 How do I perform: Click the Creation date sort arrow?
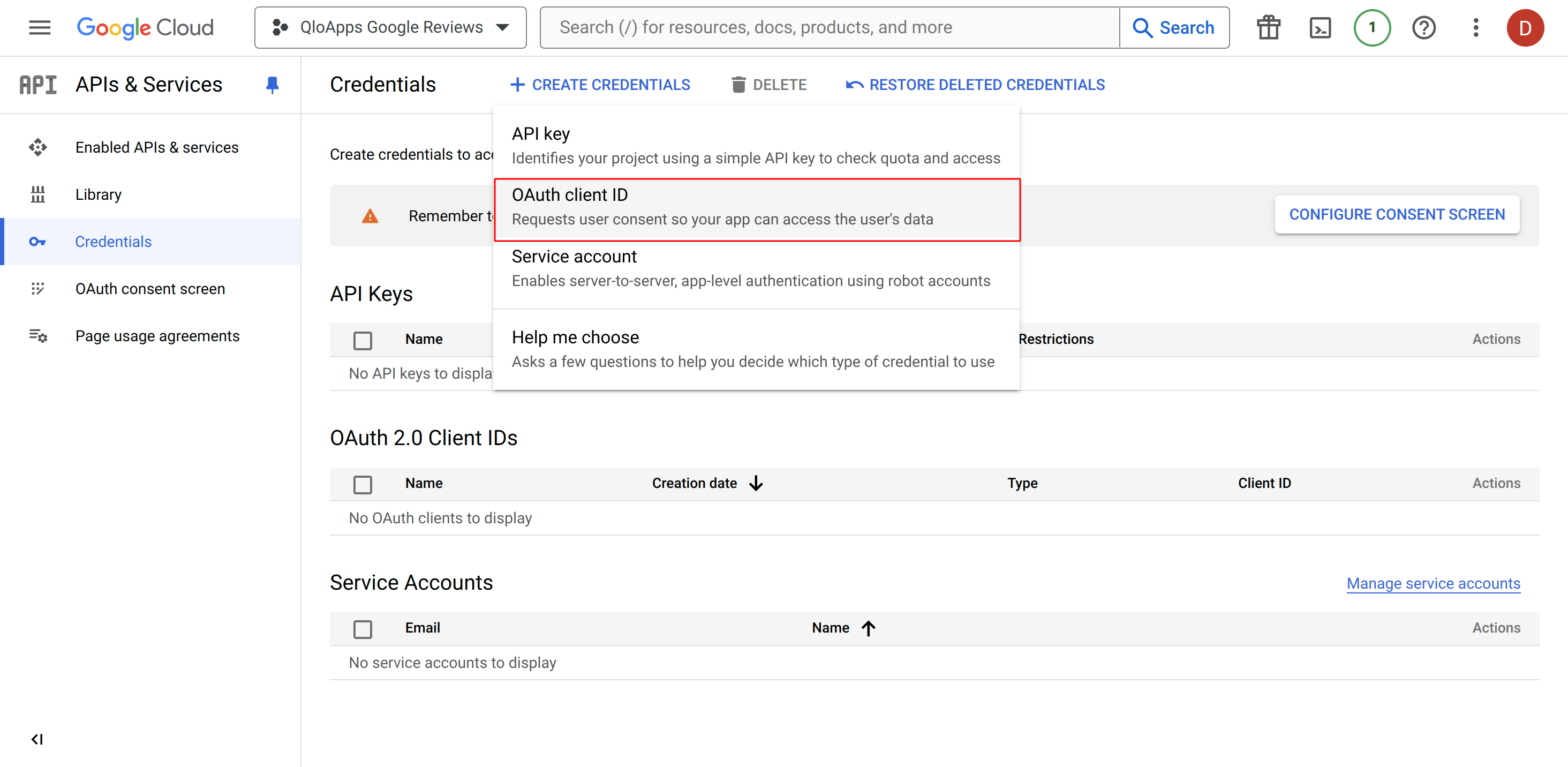click(758, 483)
